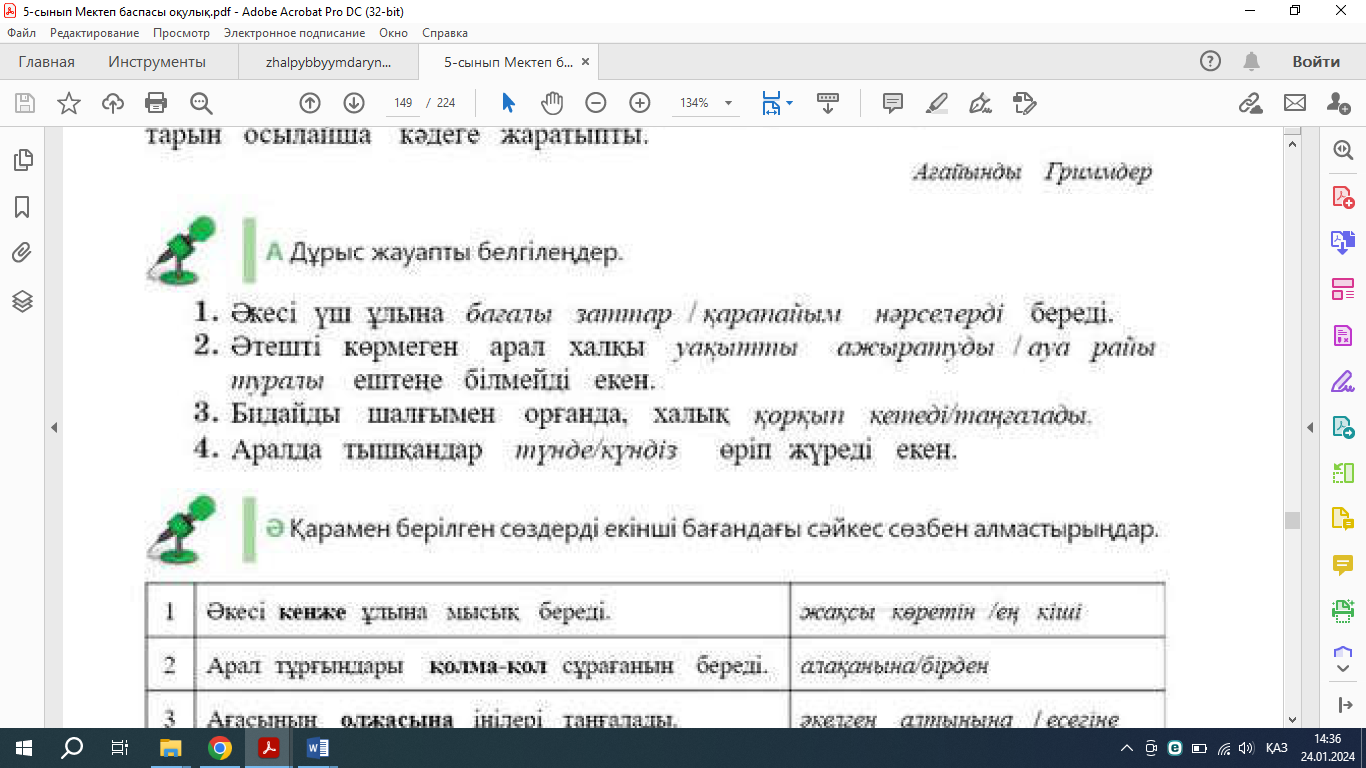This screenshot has width=1366, height=768.
Task: Close the 5-сынып Мектеп document tab
Action: coord(586,62)
